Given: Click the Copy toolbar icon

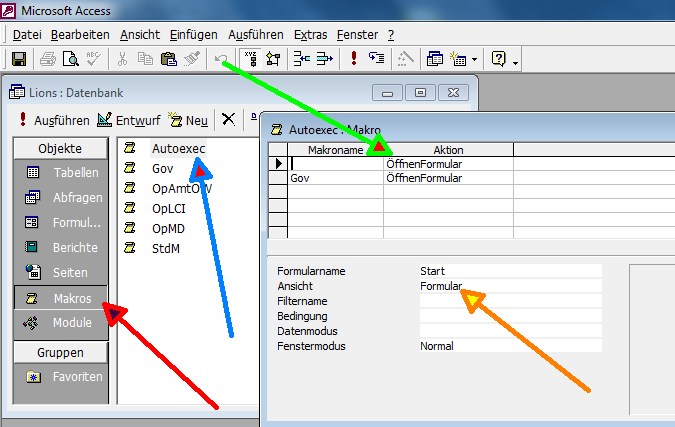Looking at the screenshot, I should coord(146,59).
